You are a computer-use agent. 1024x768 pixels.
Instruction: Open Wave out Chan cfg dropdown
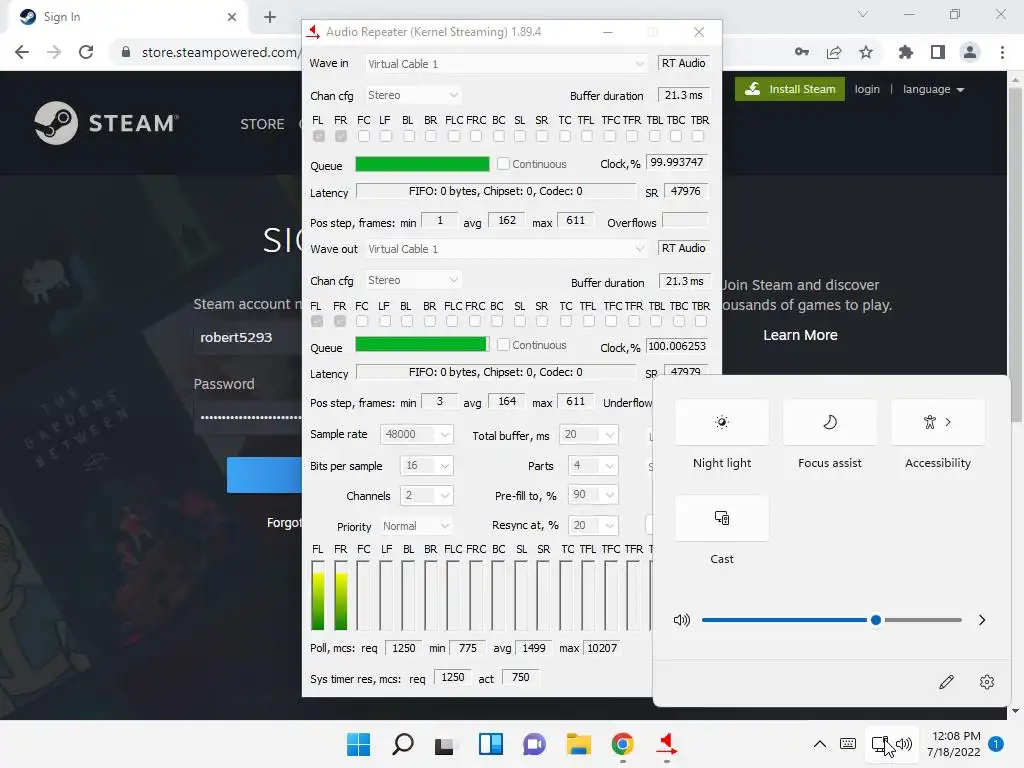[413, 280]
